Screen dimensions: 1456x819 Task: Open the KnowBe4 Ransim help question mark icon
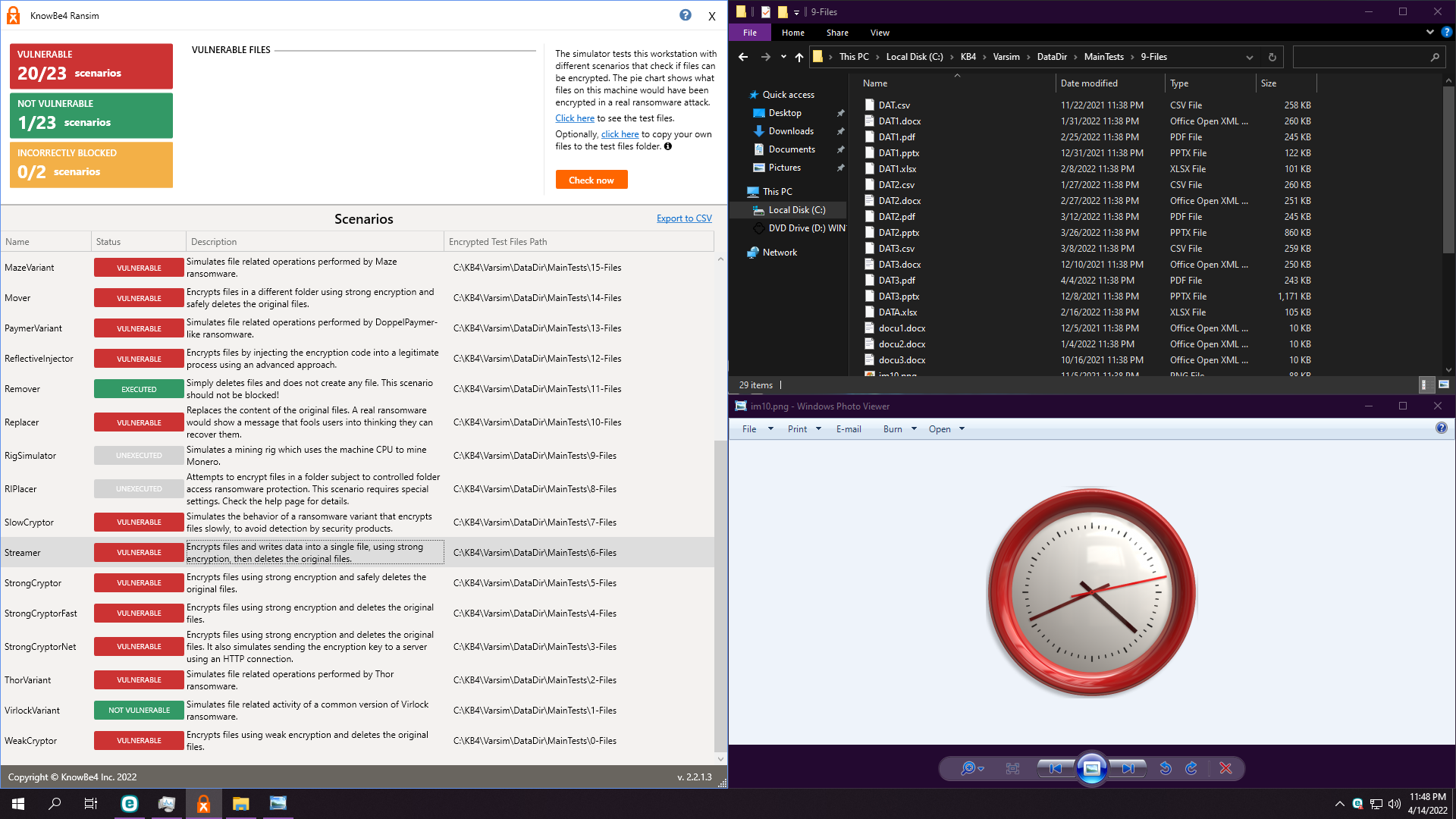686,15
